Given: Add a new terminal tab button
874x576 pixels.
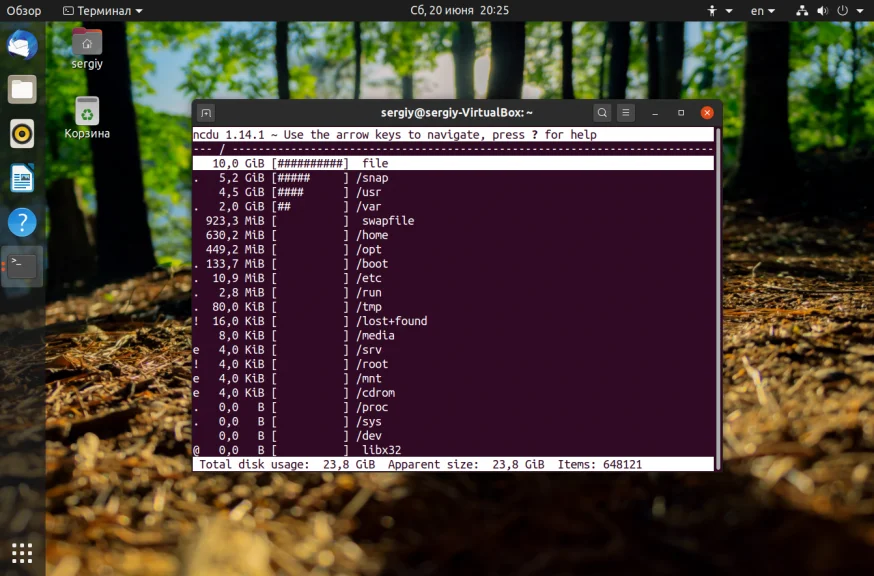Looking at the screenshot, I should [x=206, y=113].
